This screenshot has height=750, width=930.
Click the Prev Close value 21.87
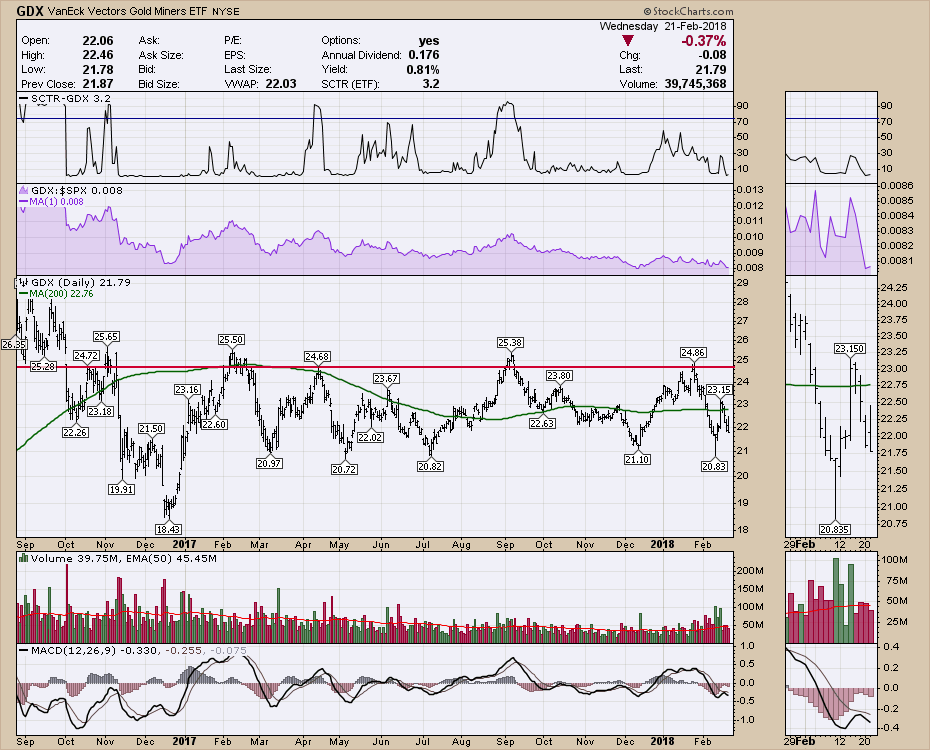[x=98, y=84]
